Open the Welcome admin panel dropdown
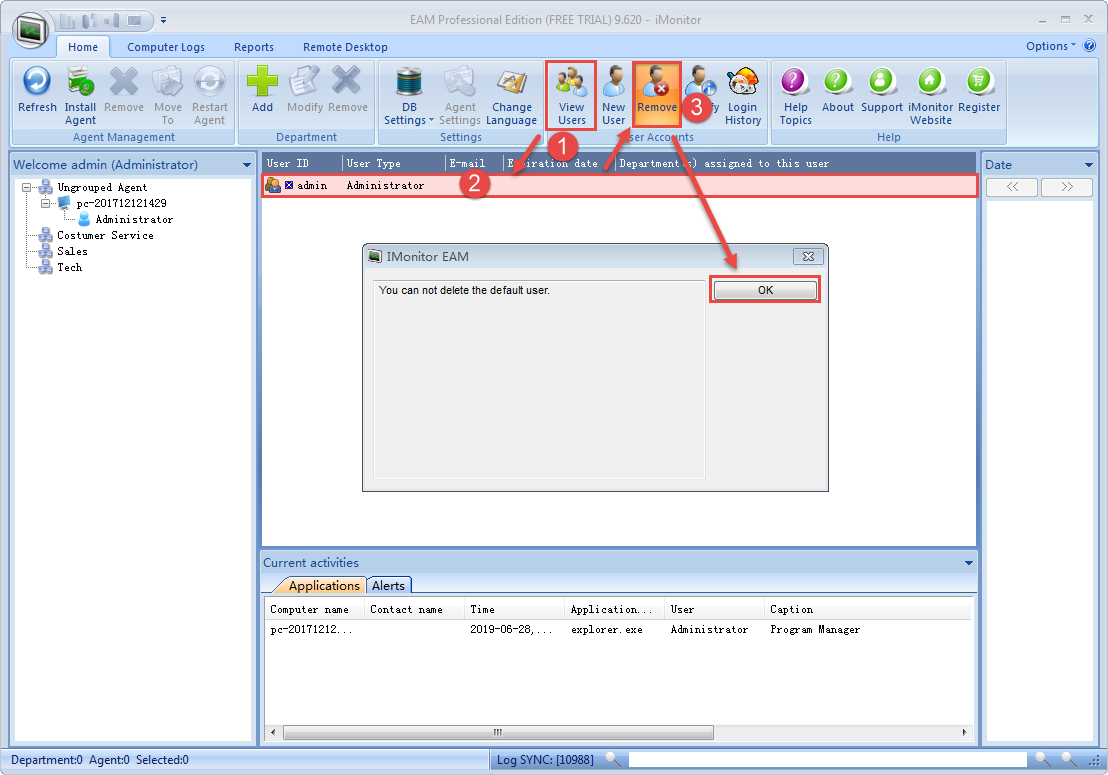The image size is (1108, 775). (x=247, y=165)
